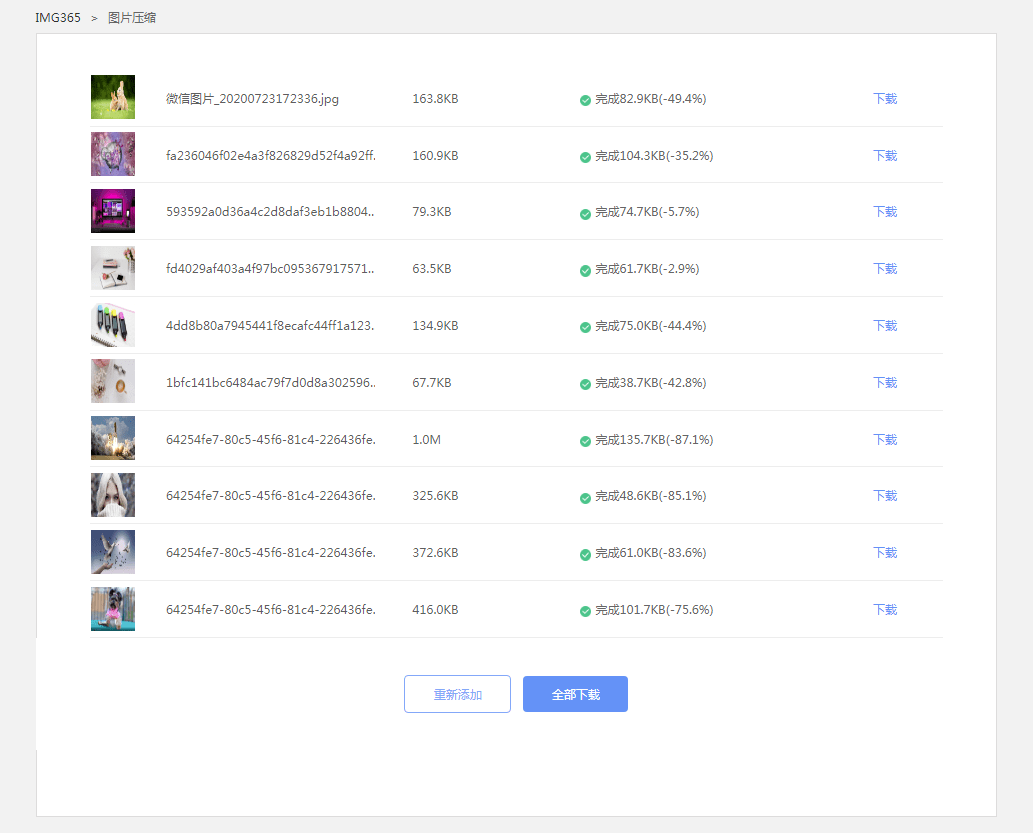Click completion checkmark next to 完成74.7KB
This screenshot has width=1033, height=833.
[585, 213]
